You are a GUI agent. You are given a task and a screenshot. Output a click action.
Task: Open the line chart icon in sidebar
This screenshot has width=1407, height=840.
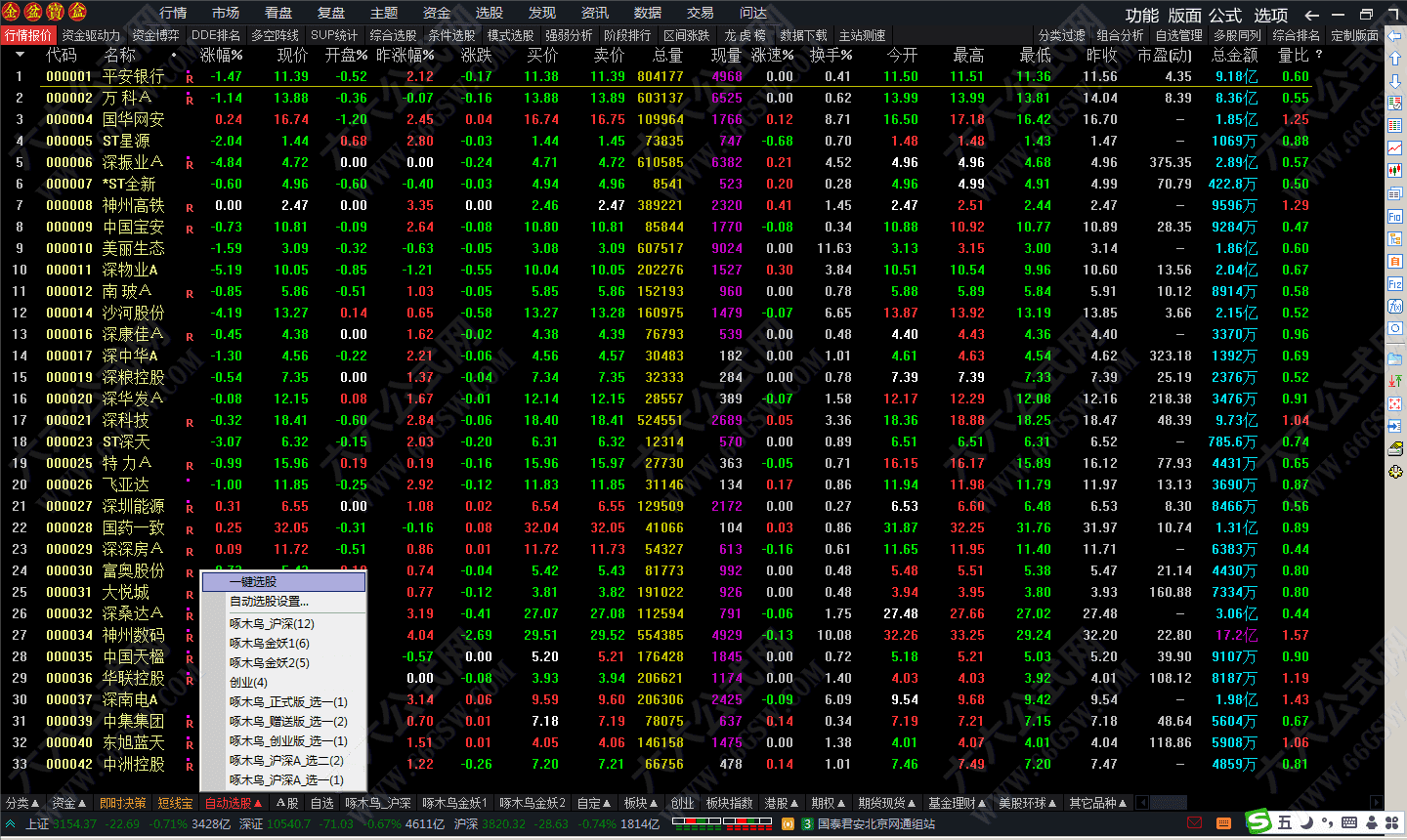(x=1395, y=148)
